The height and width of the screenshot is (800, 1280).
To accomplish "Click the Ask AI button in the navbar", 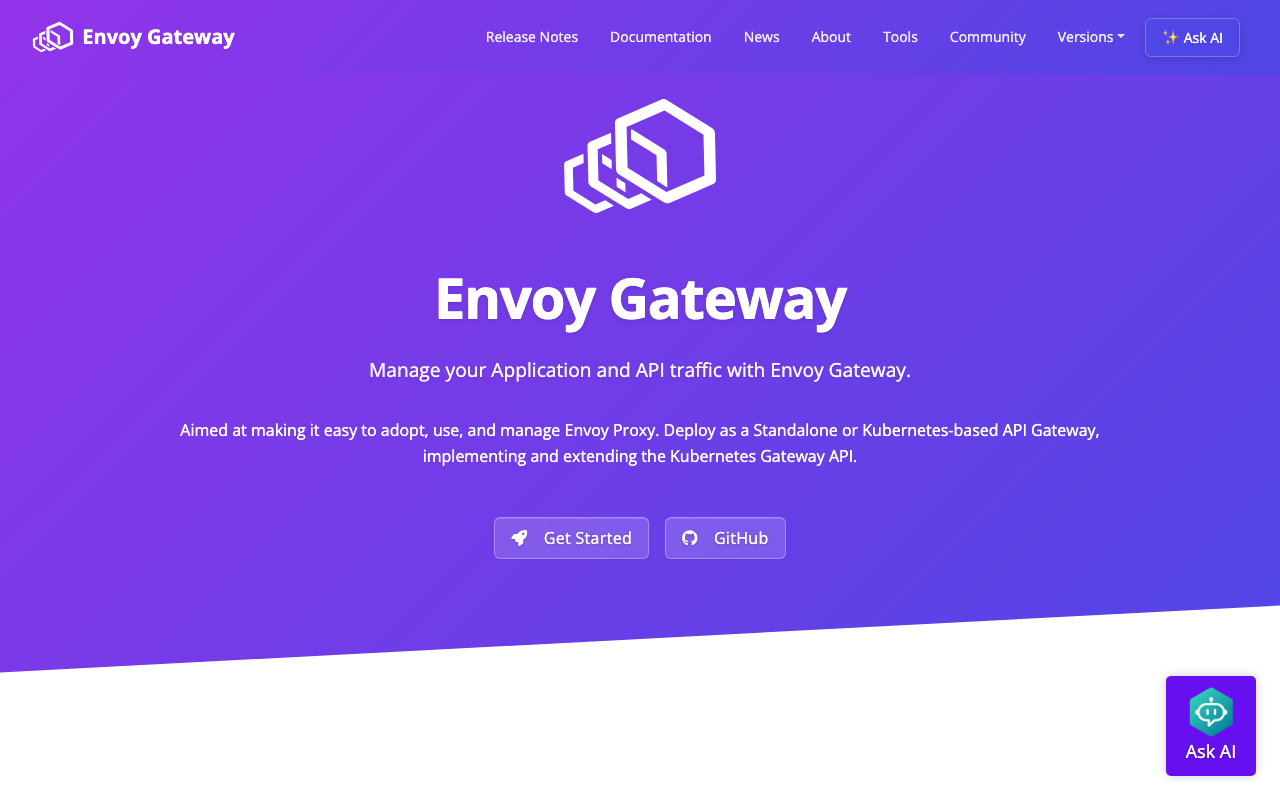I will 1192,37.
